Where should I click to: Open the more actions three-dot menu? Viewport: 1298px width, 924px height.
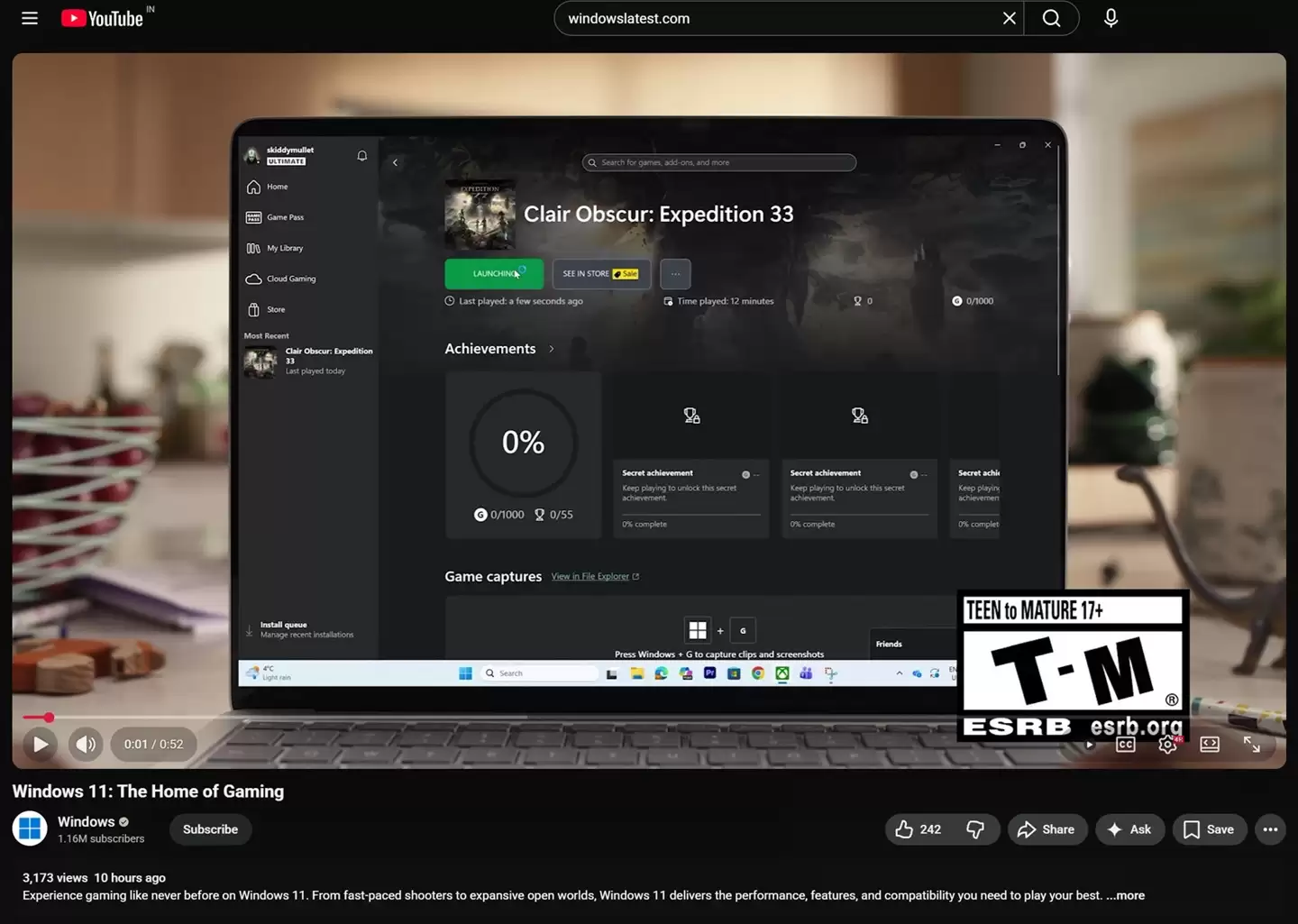click(x=1270, y=829)
